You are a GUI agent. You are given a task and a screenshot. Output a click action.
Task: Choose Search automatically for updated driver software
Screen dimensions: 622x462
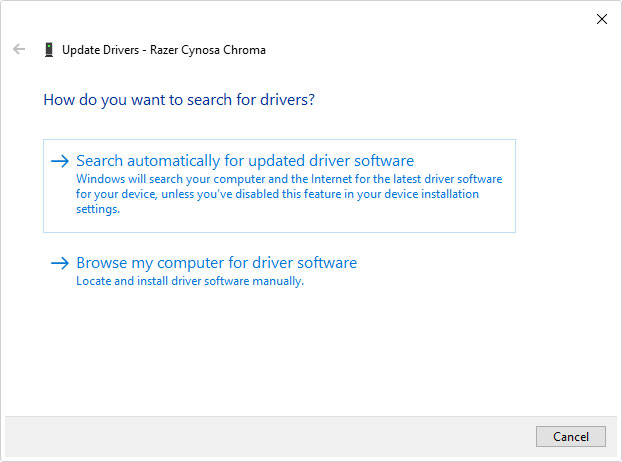click(x=279, y=186)
